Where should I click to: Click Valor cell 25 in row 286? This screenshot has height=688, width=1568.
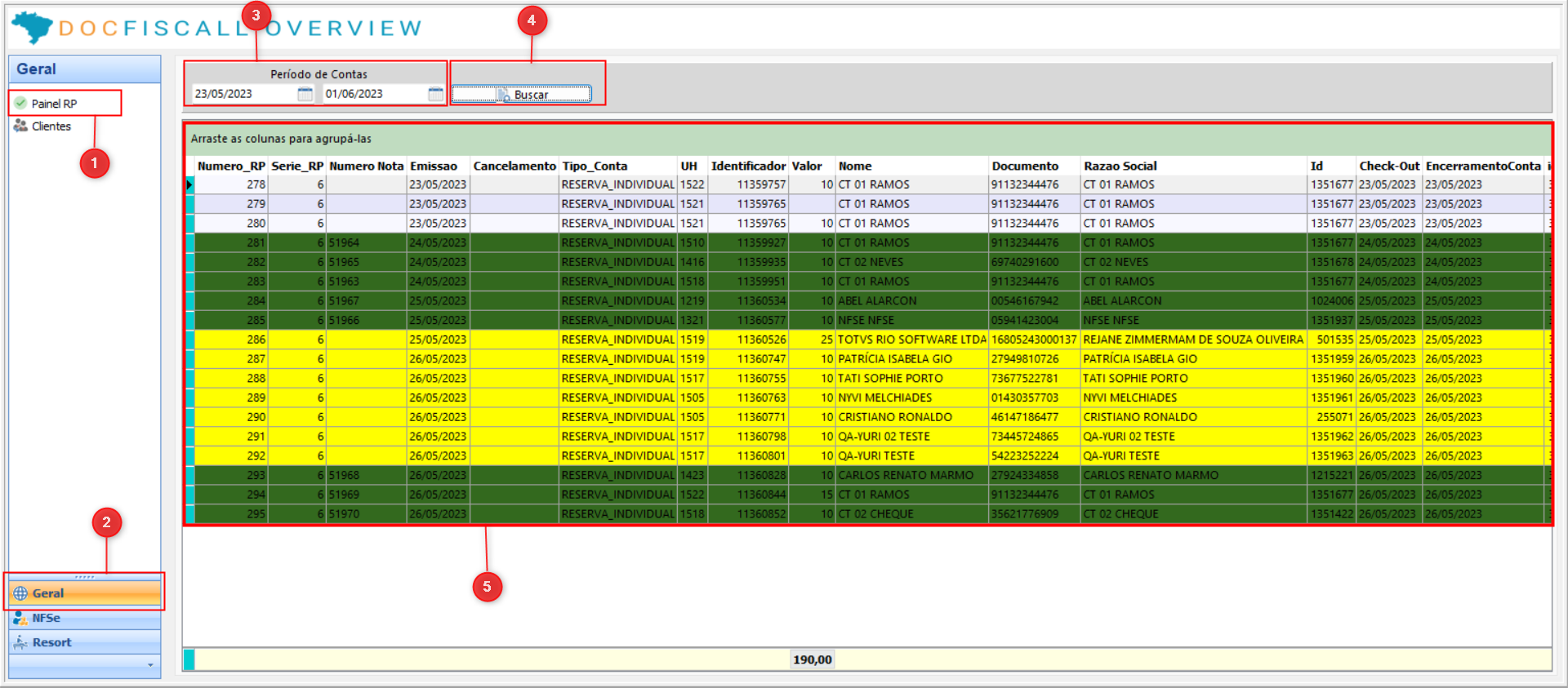(813, 340)
